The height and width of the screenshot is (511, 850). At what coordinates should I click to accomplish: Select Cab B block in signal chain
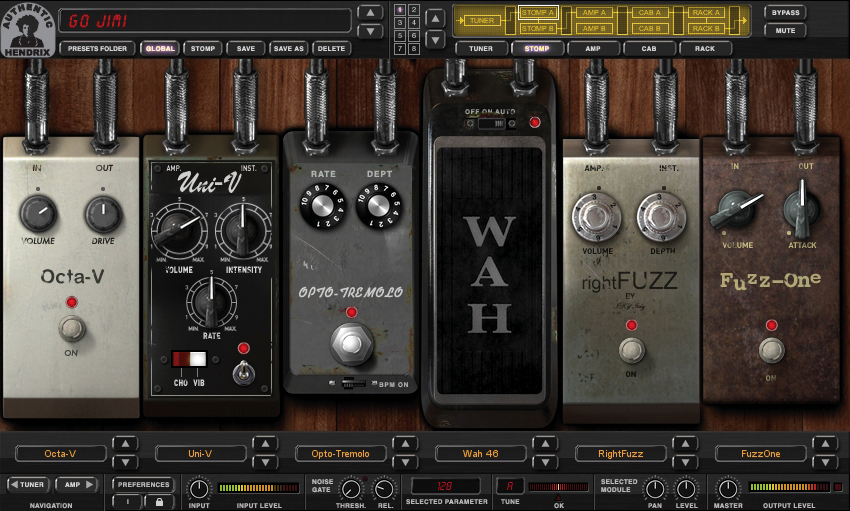(x=649, y=28)
